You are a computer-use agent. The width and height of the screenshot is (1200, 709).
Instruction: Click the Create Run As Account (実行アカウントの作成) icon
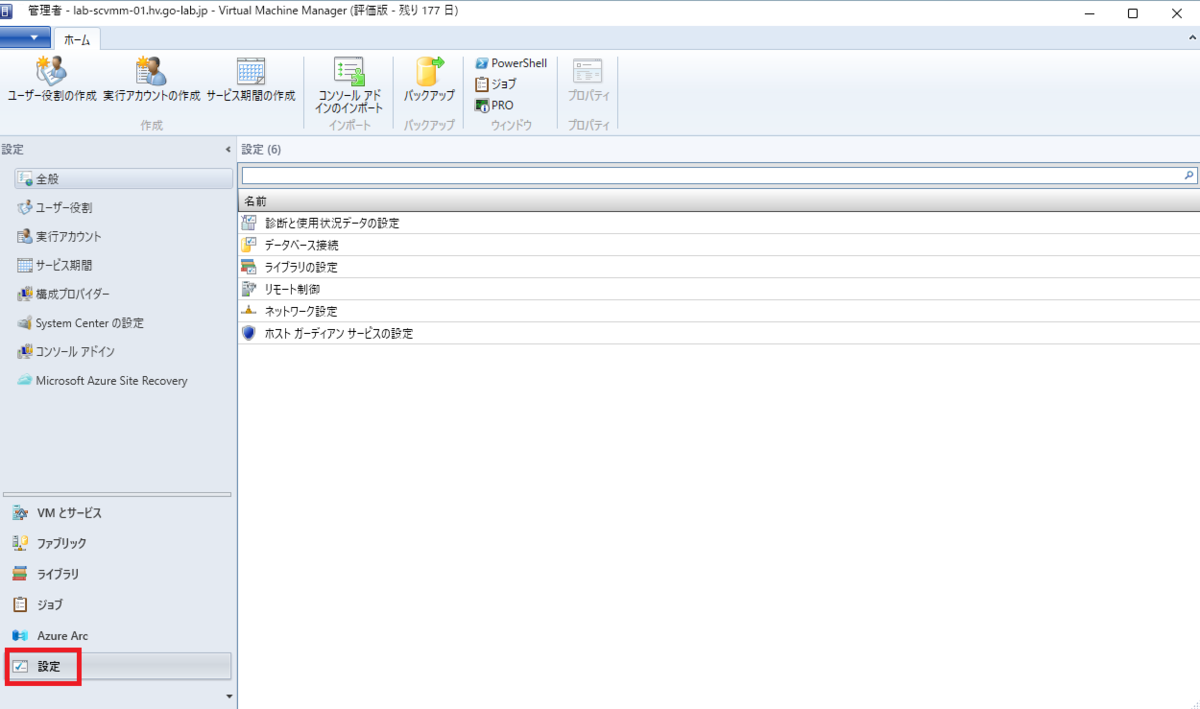tap(151, 71)
